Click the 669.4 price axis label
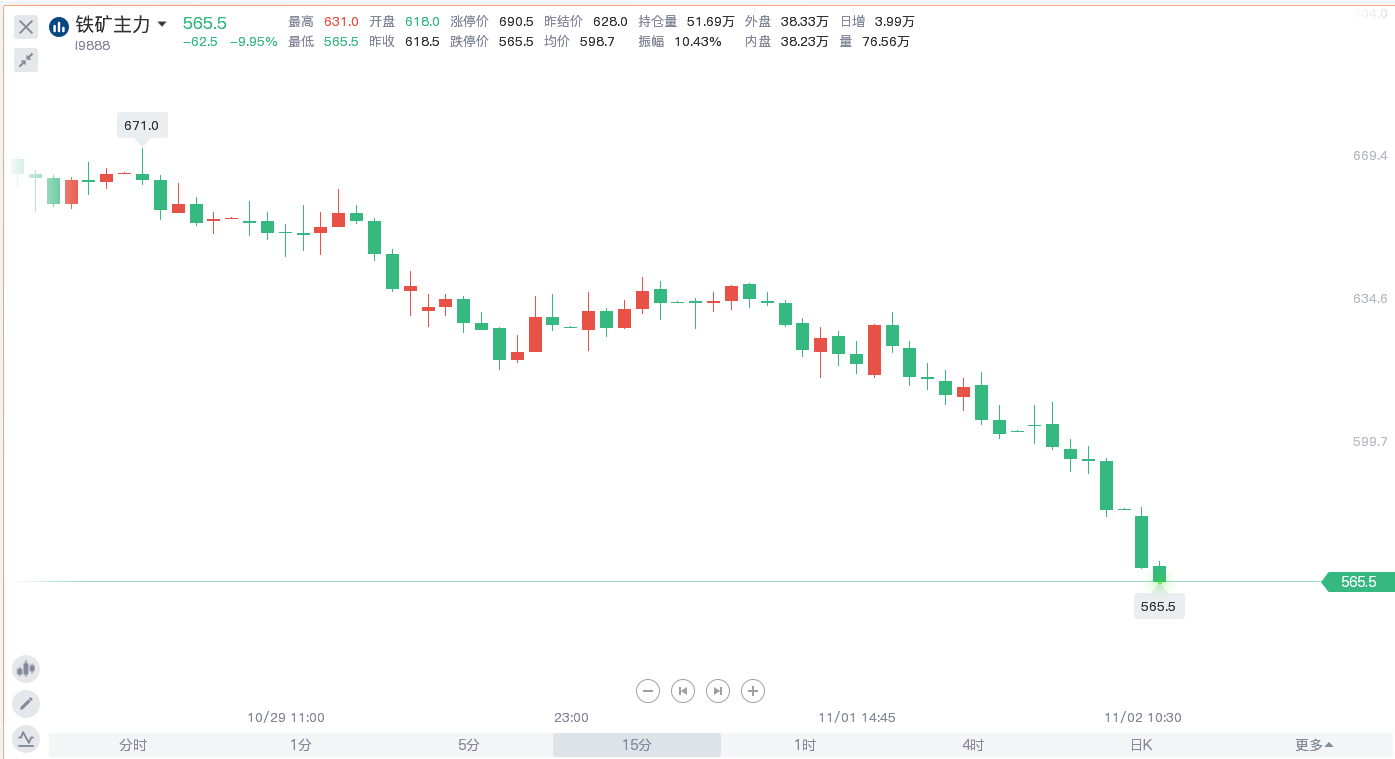This screenshot has height=759, width=1395. click(1369, 156)
